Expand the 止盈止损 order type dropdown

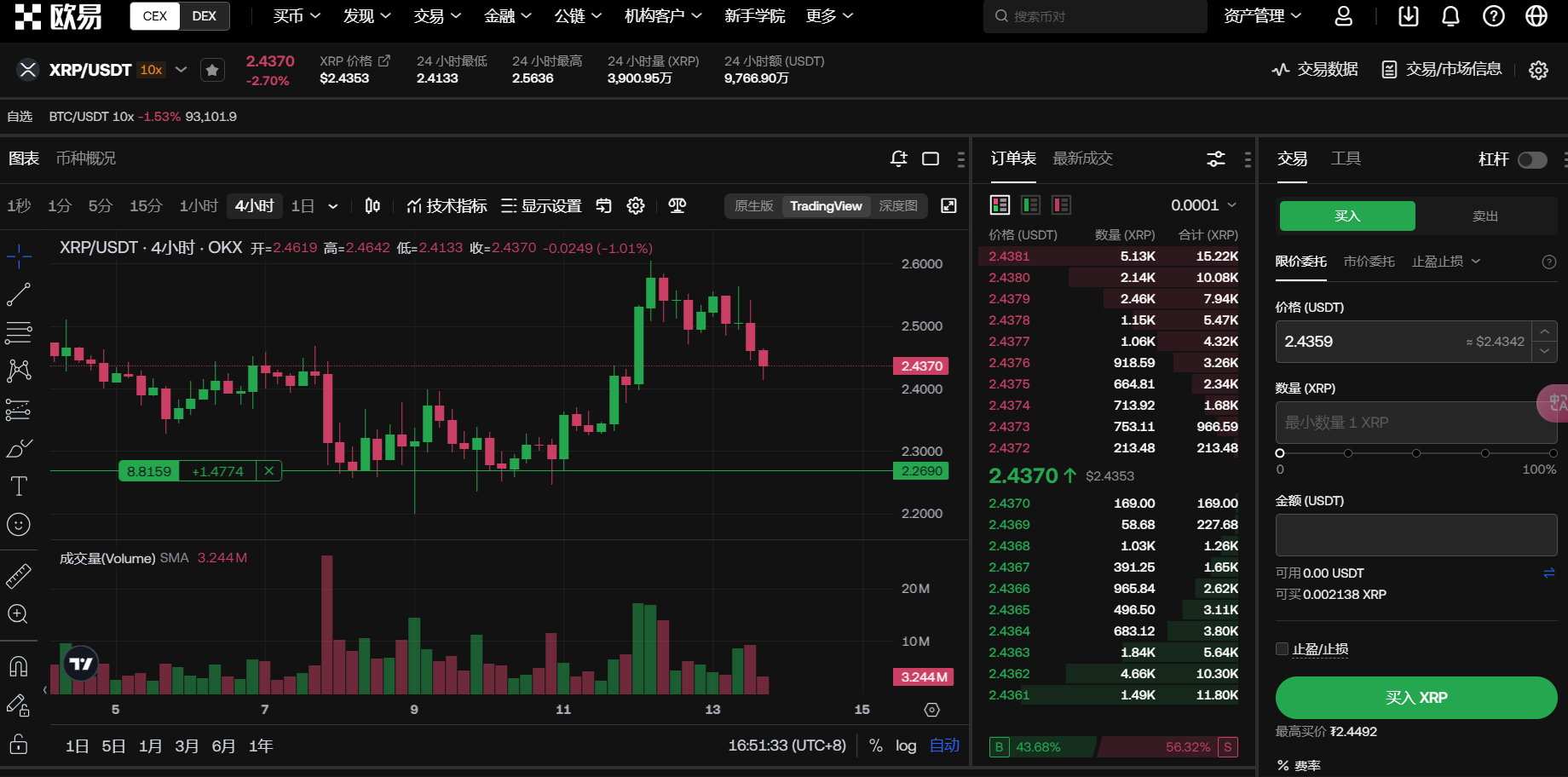coord(1446,262)
